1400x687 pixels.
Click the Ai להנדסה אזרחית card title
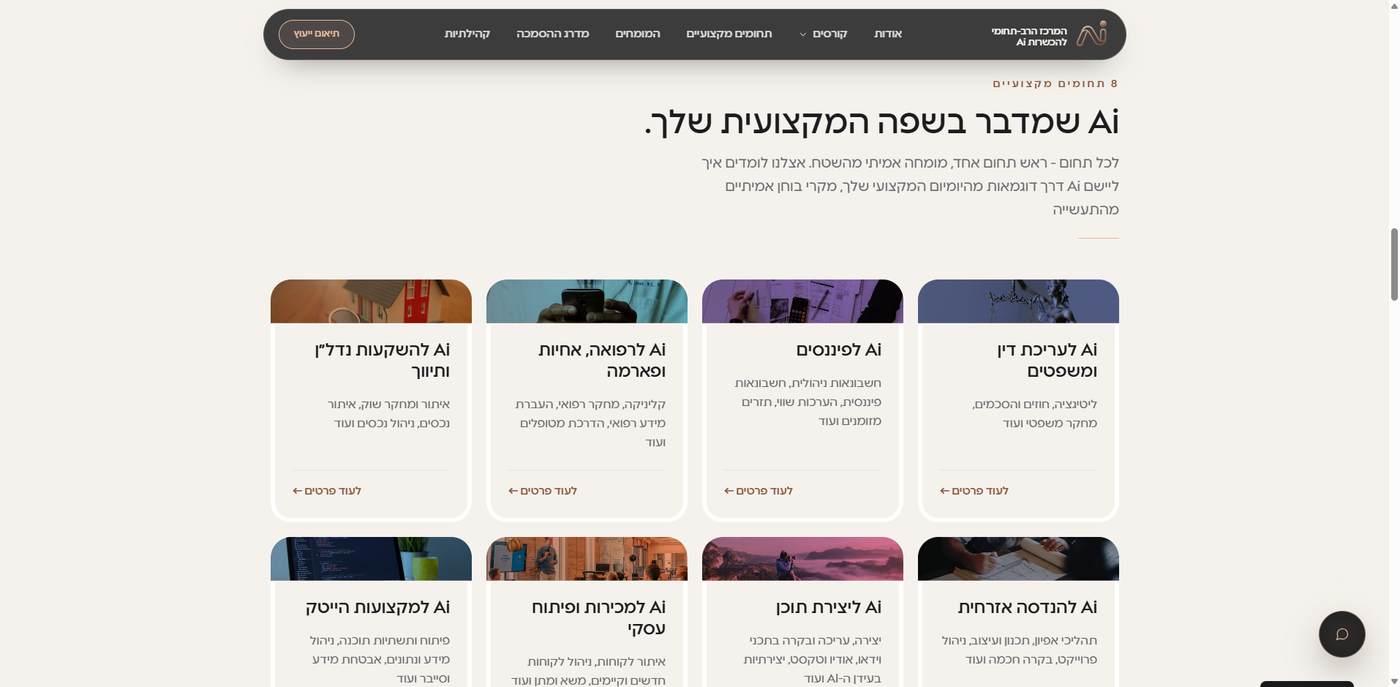click(x=1027, y=607)
